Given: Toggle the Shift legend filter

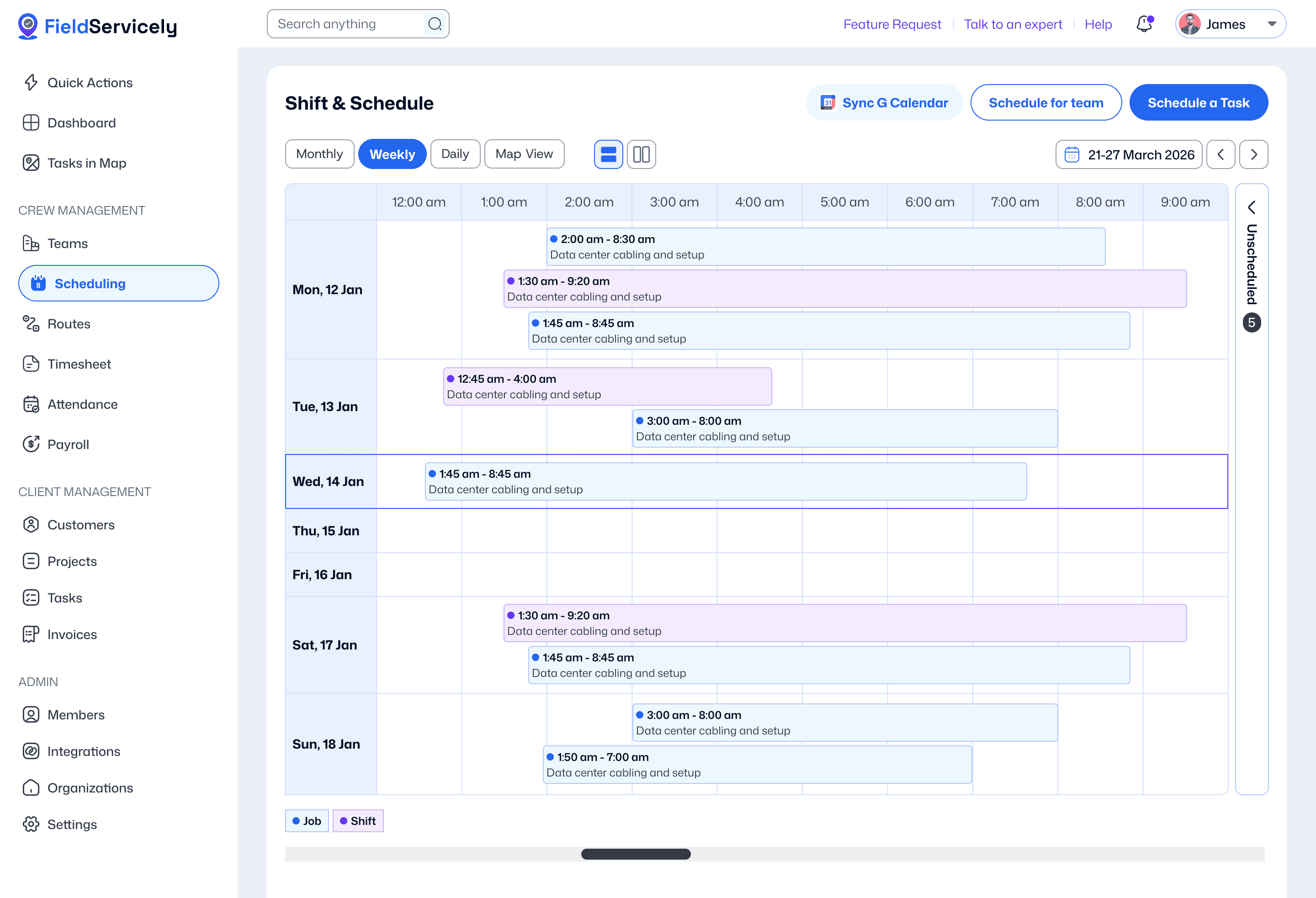Looking at the screenshot, I should pyautogui.click(x=358, y=821).
